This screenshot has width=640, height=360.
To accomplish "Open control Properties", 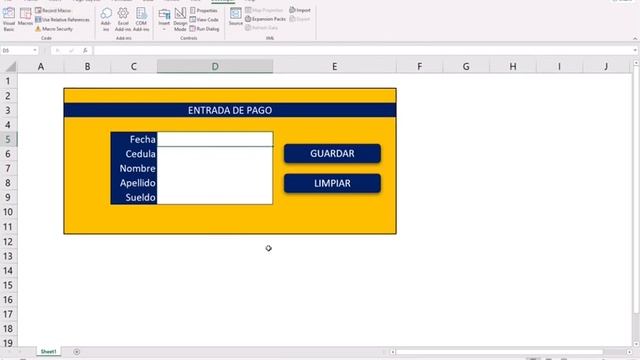I will pos(204,10).
